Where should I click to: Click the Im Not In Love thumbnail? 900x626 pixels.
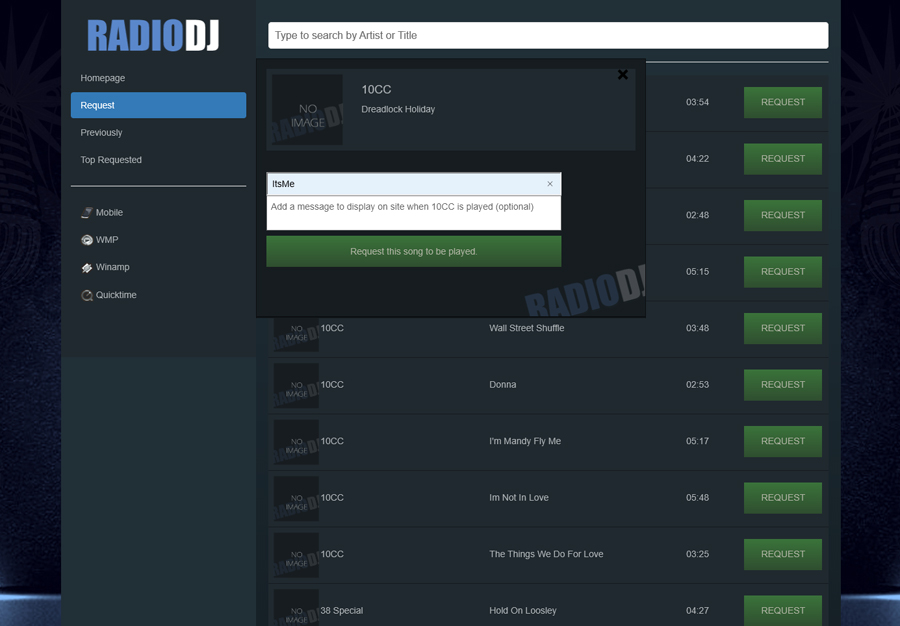[296, 498]
